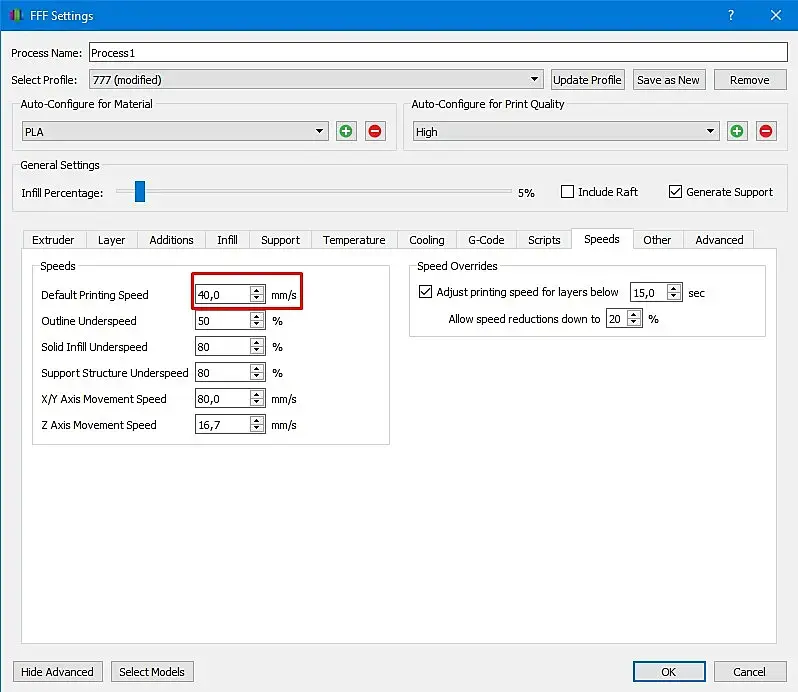Go to the Scripts tab
The width and height of the screenshot is (798, 692).
click(544, 240)
